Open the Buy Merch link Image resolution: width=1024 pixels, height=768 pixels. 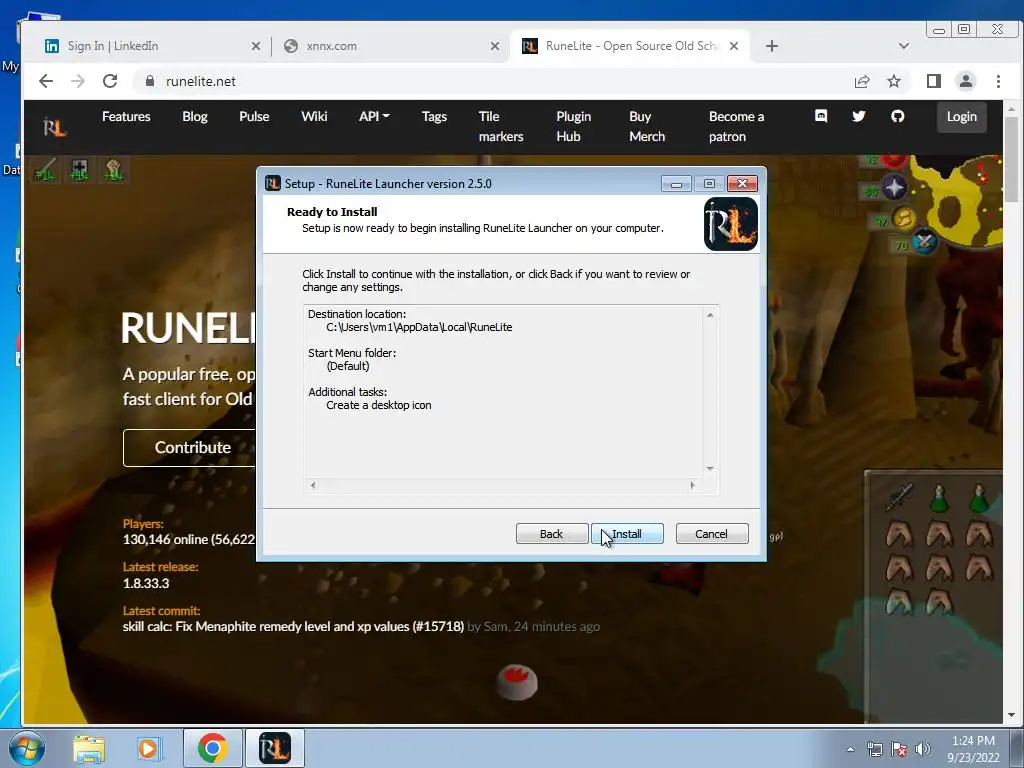(x=647, y=126)
